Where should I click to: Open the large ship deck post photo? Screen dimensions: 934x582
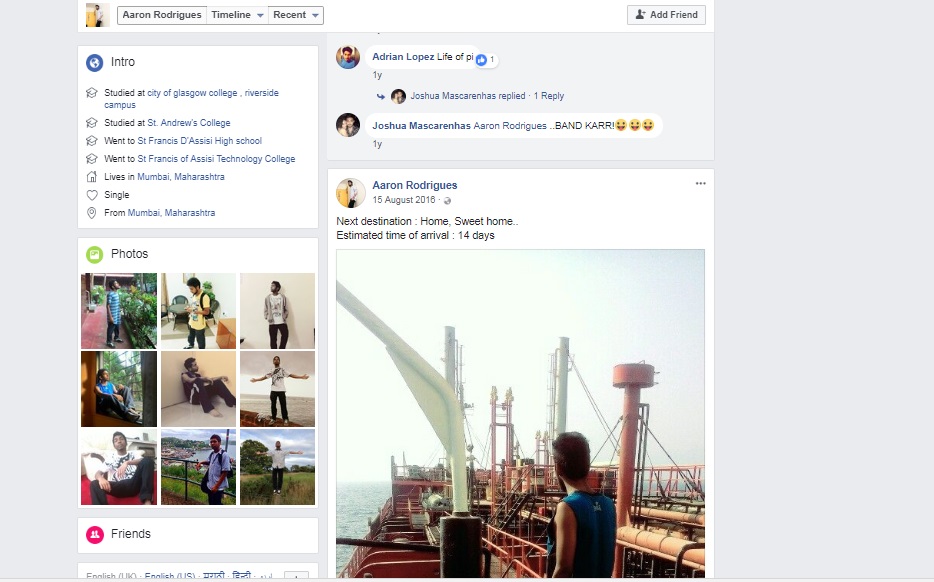[x=520, y=412]
